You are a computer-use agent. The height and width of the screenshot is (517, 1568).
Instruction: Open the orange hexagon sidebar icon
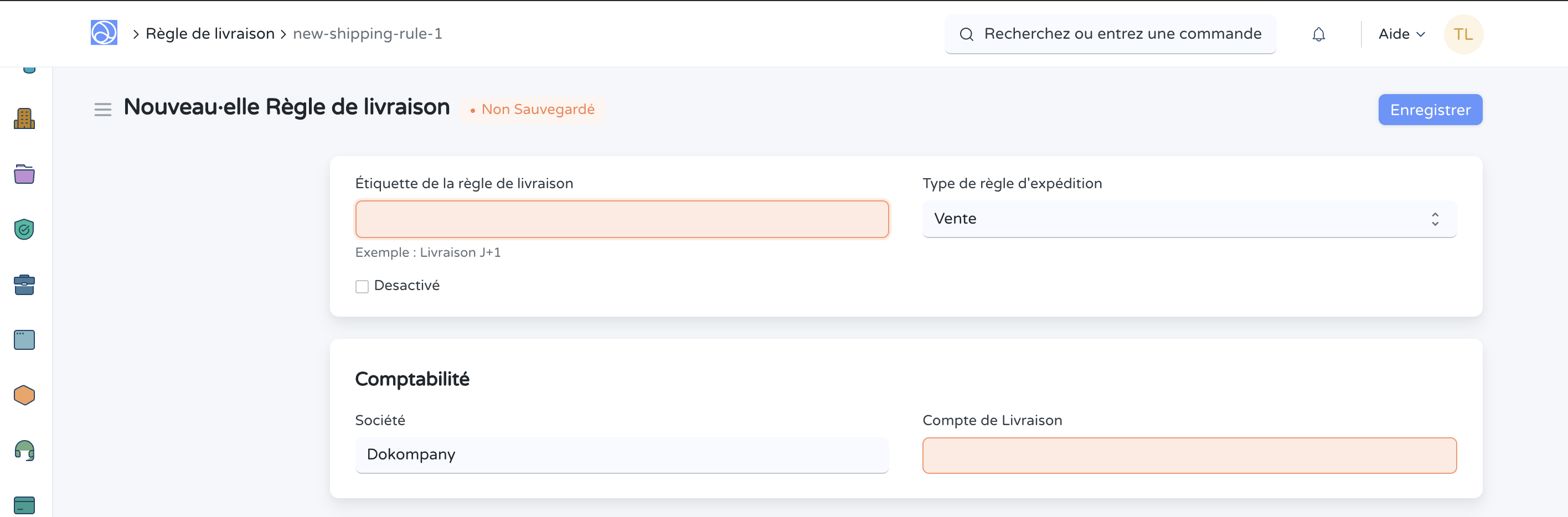[x=24, y=395]
